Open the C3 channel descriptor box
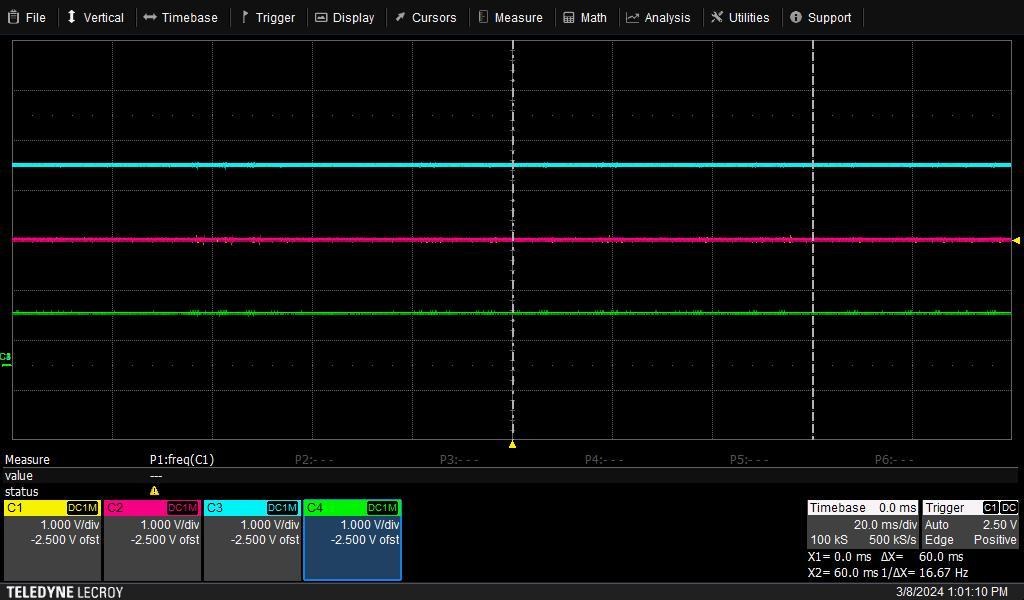 click(x=252, y=539)
